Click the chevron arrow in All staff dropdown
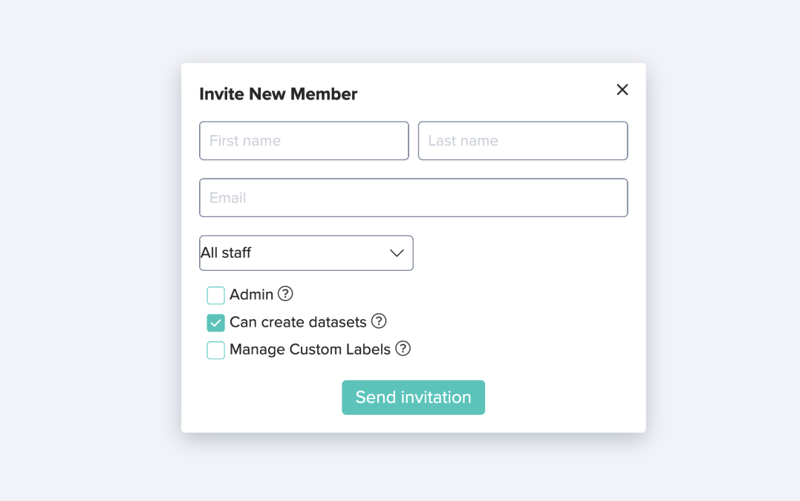 tap(396, 253)
